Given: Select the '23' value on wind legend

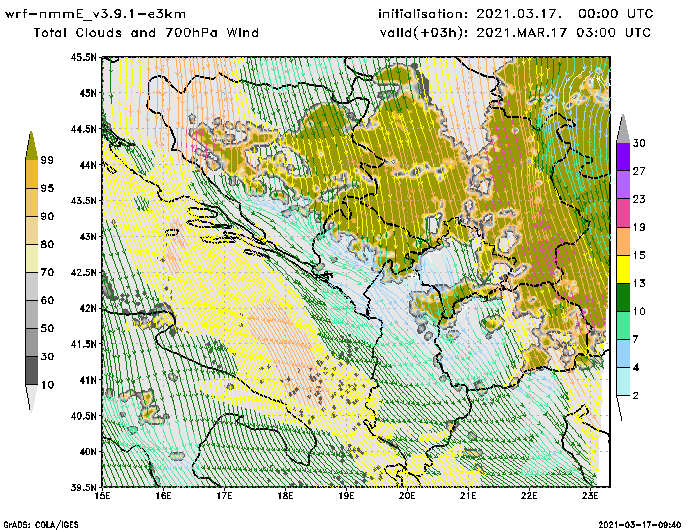Looking at the screenshot, I should tap(639, 199).
